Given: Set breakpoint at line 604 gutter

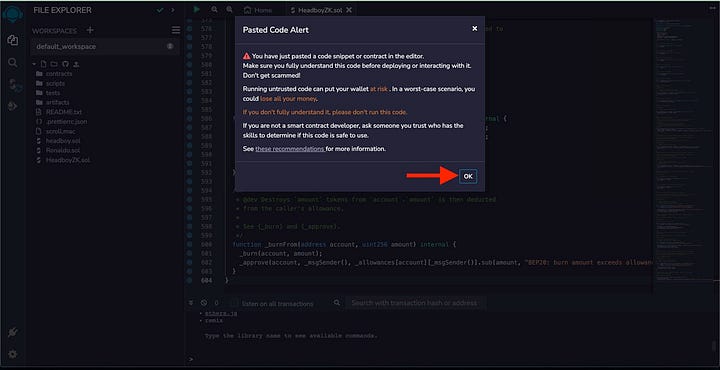Looking at the screenshot, I should (190, 280).
